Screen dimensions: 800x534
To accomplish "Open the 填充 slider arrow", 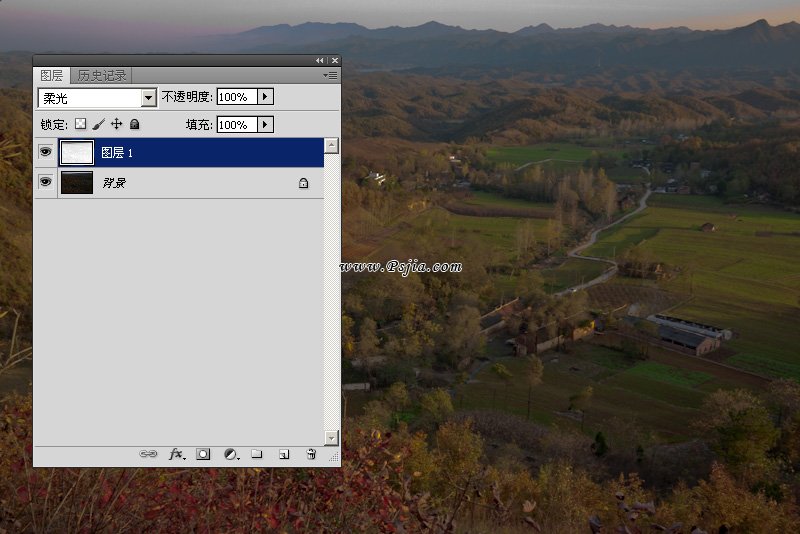I will pyautogui.click(x=265, y=125).
